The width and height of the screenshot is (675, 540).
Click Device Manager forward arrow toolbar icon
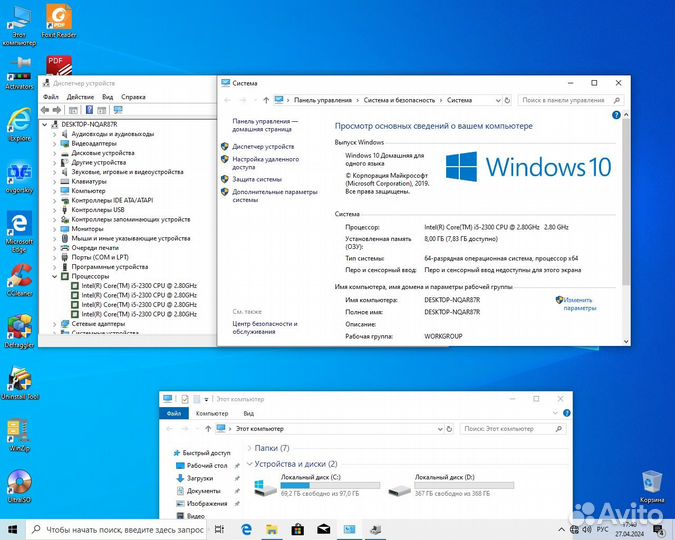(57, 110)
